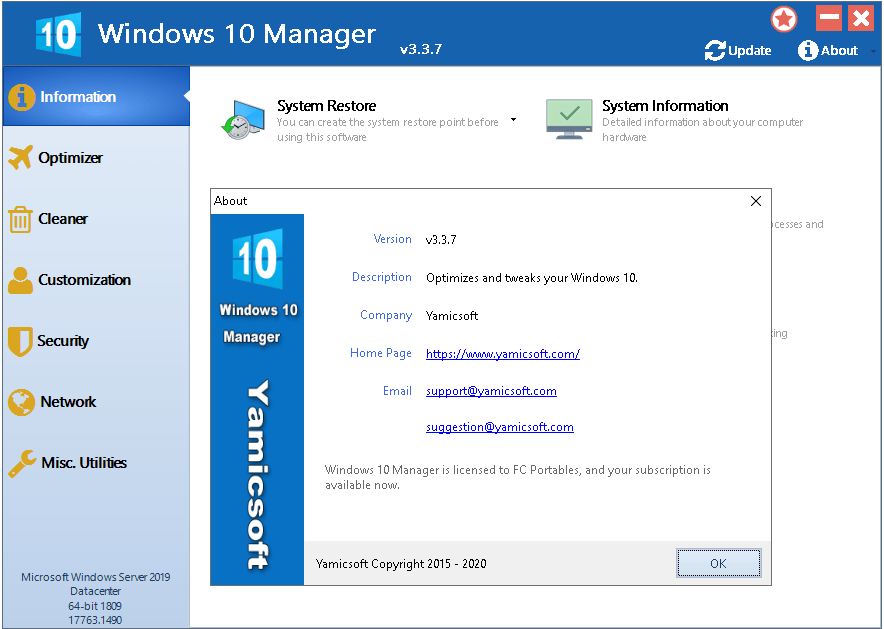Click the 'Yamicsoft' company value

(452, 316)
